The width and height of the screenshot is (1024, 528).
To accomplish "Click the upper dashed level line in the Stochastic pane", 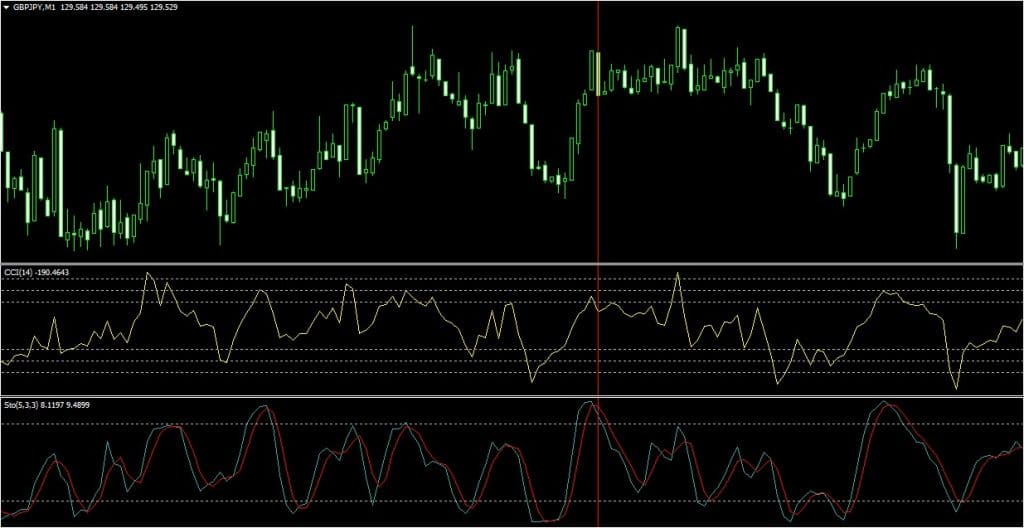I will pos(300,424).
